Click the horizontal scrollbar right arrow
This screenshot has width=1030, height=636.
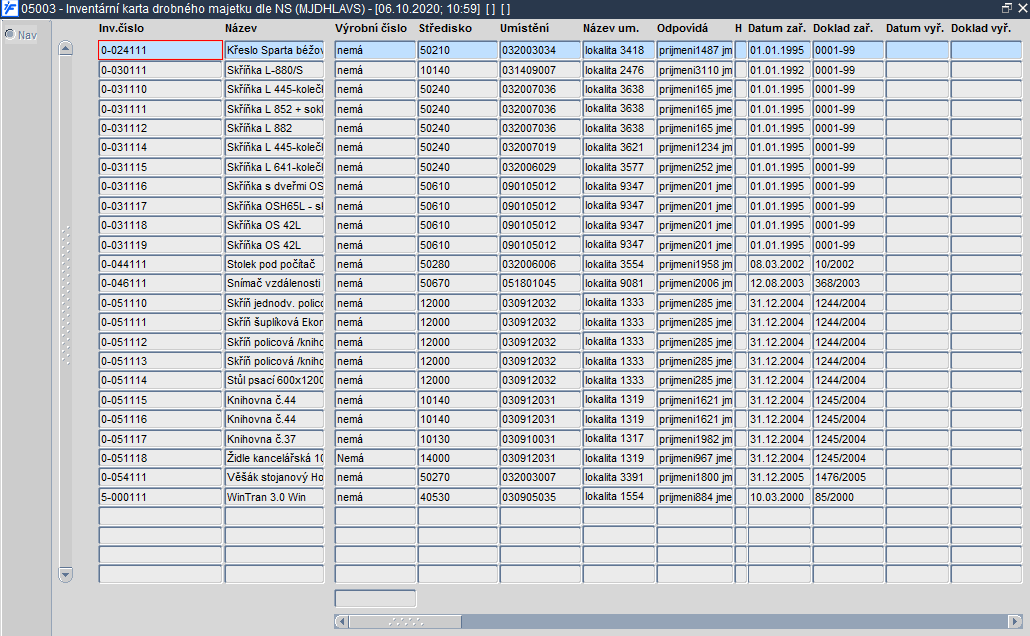[1016, 622]
